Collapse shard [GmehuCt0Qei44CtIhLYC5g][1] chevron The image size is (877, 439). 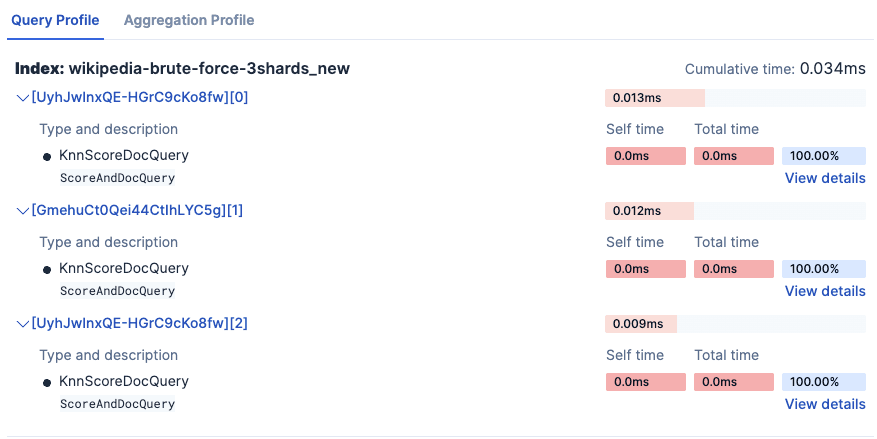coord(23,211)
